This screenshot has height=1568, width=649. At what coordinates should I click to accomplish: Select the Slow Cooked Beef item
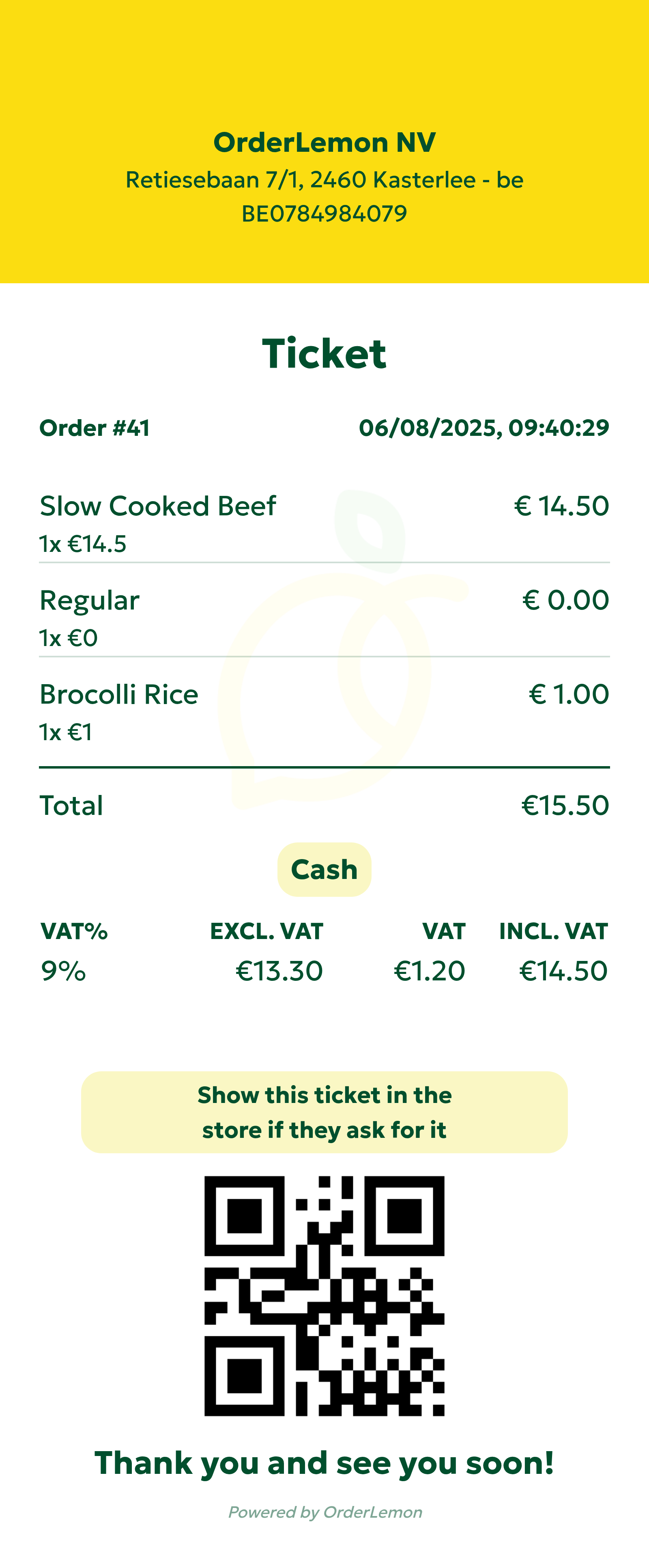point(157,506)
